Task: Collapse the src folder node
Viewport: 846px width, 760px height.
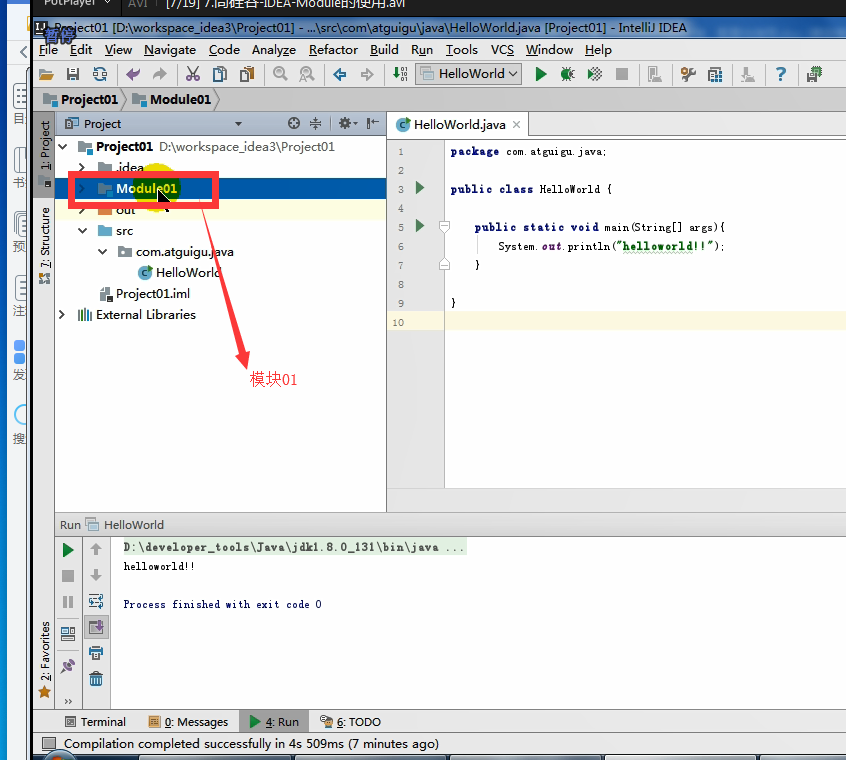Action: point(83,231)
